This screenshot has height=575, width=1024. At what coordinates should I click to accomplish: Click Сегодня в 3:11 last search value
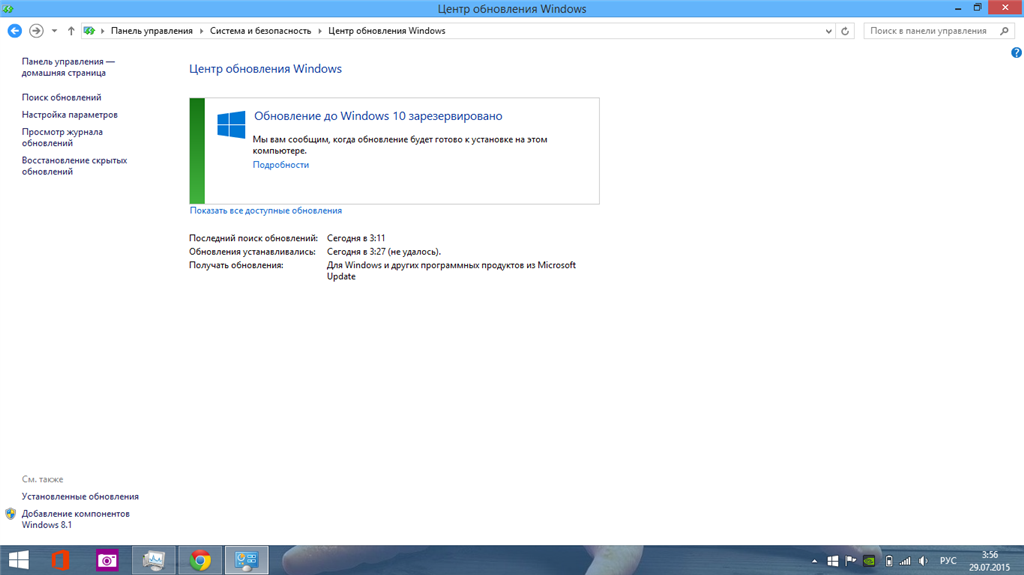click(x=356, y=238)
